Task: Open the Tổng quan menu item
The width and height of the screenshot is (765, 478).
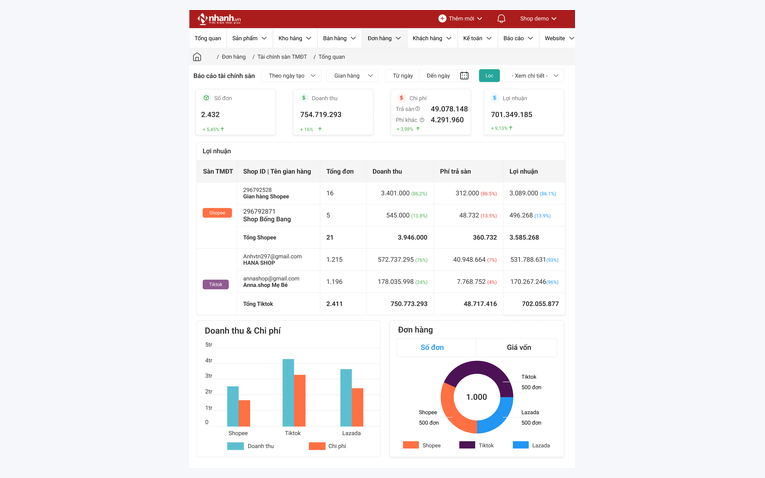Action: (208, 38)
